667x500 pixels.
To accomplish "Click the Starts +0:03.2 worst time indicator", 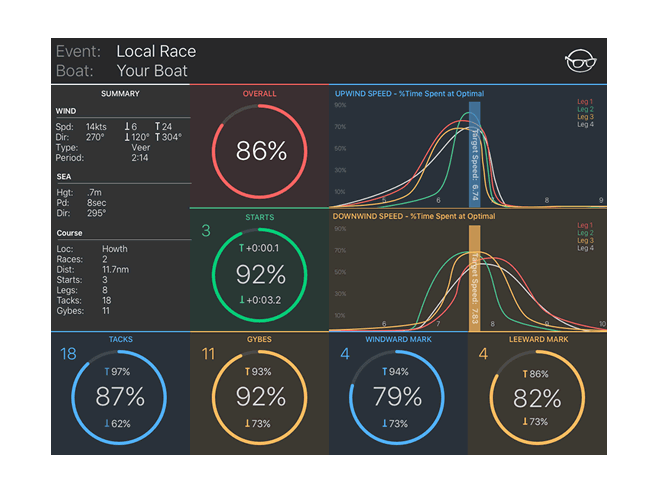I will click(x=260, y=299).
